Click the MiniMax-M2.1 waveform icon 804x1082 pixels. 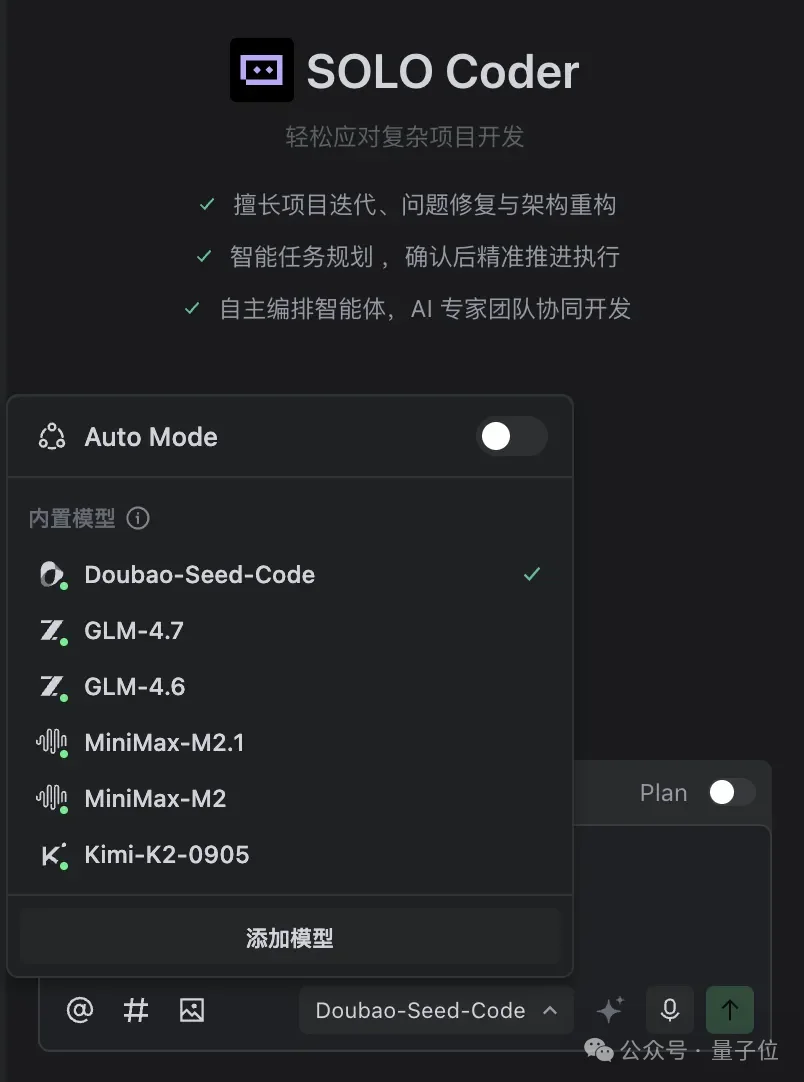[54, 742]
